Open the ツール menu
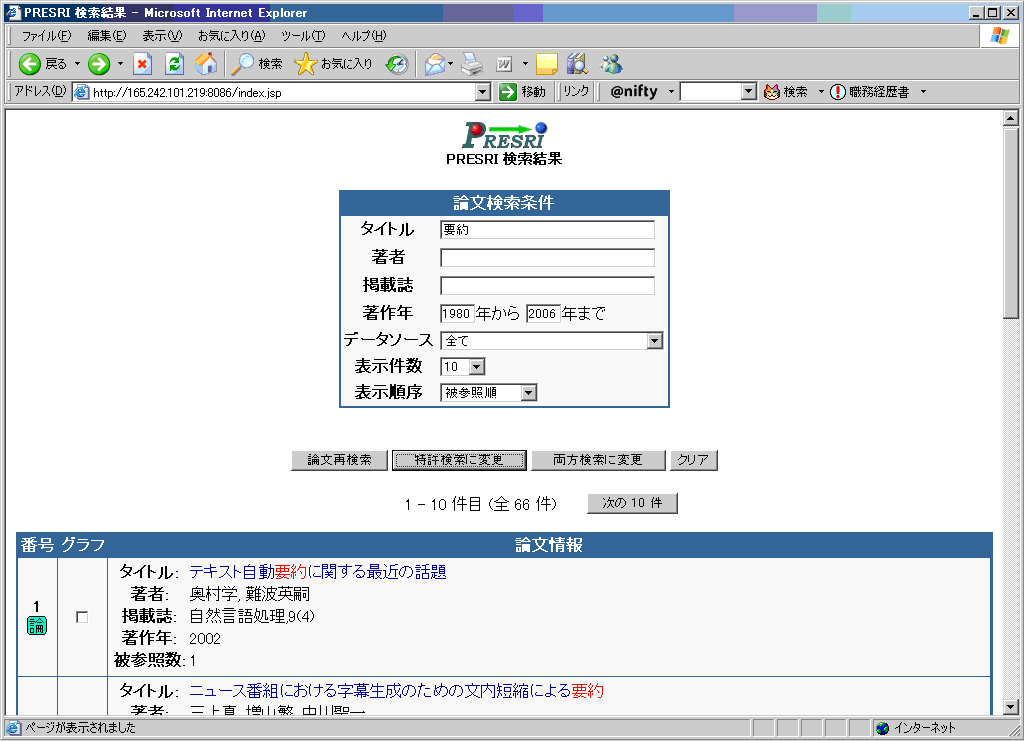Viewport: 1024px width, 741px height. (302, 36)
